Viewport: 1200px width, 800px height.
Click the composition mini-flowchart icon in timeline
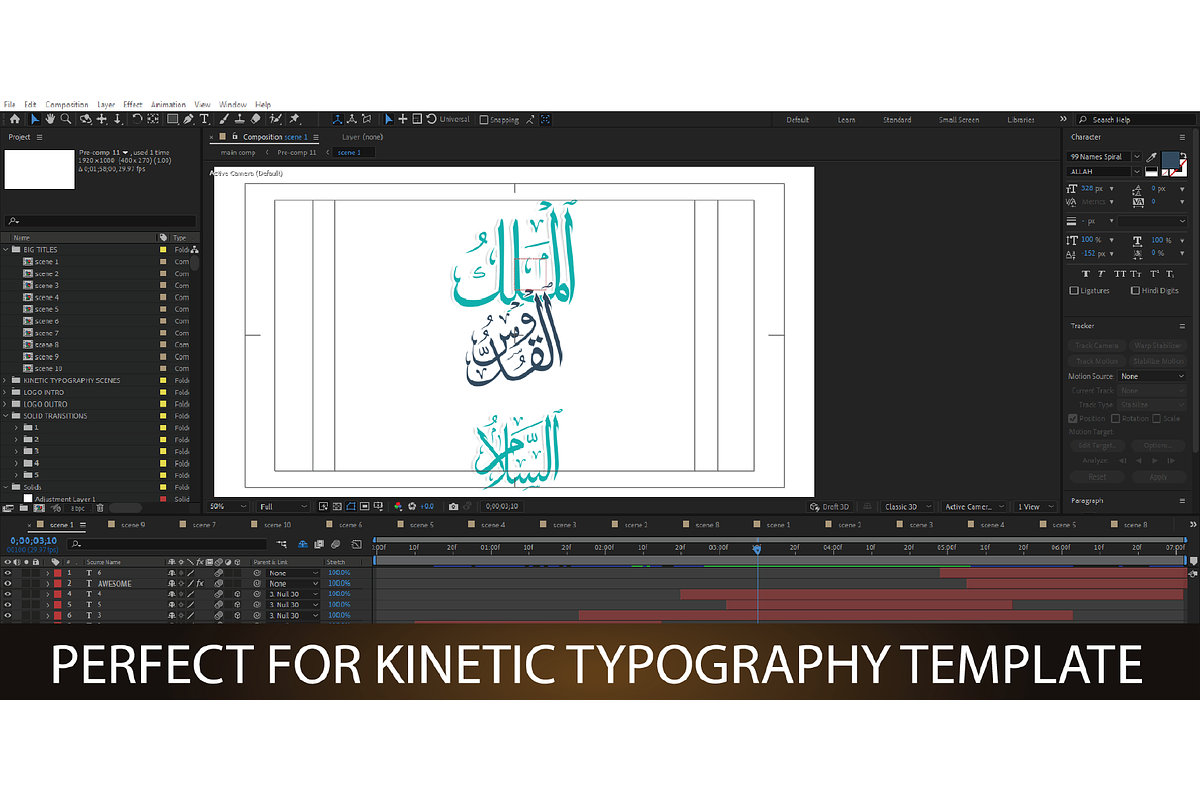(282, 544)
